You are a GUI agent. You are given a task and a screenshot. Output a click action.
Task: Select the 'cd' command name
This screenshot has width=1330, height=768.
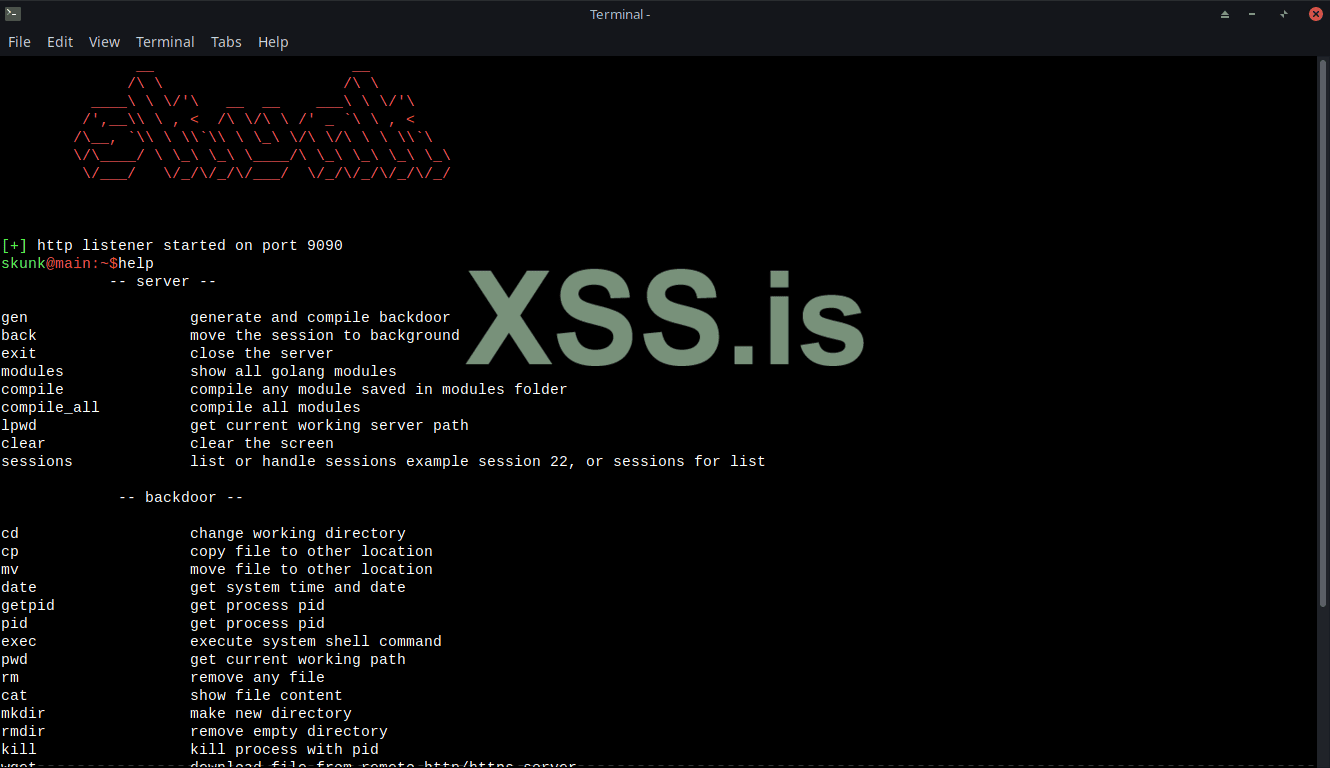pos(10,534)
